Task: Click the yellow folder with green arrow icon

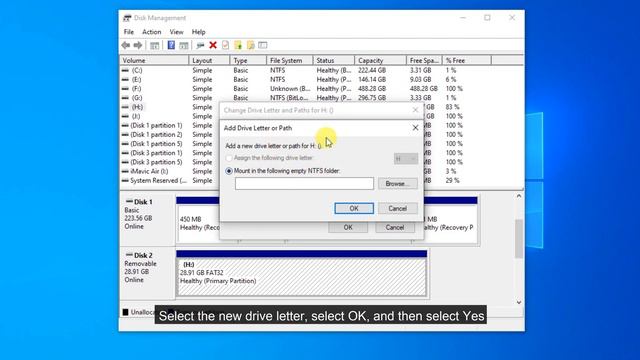Action: (x=238, y=45)
